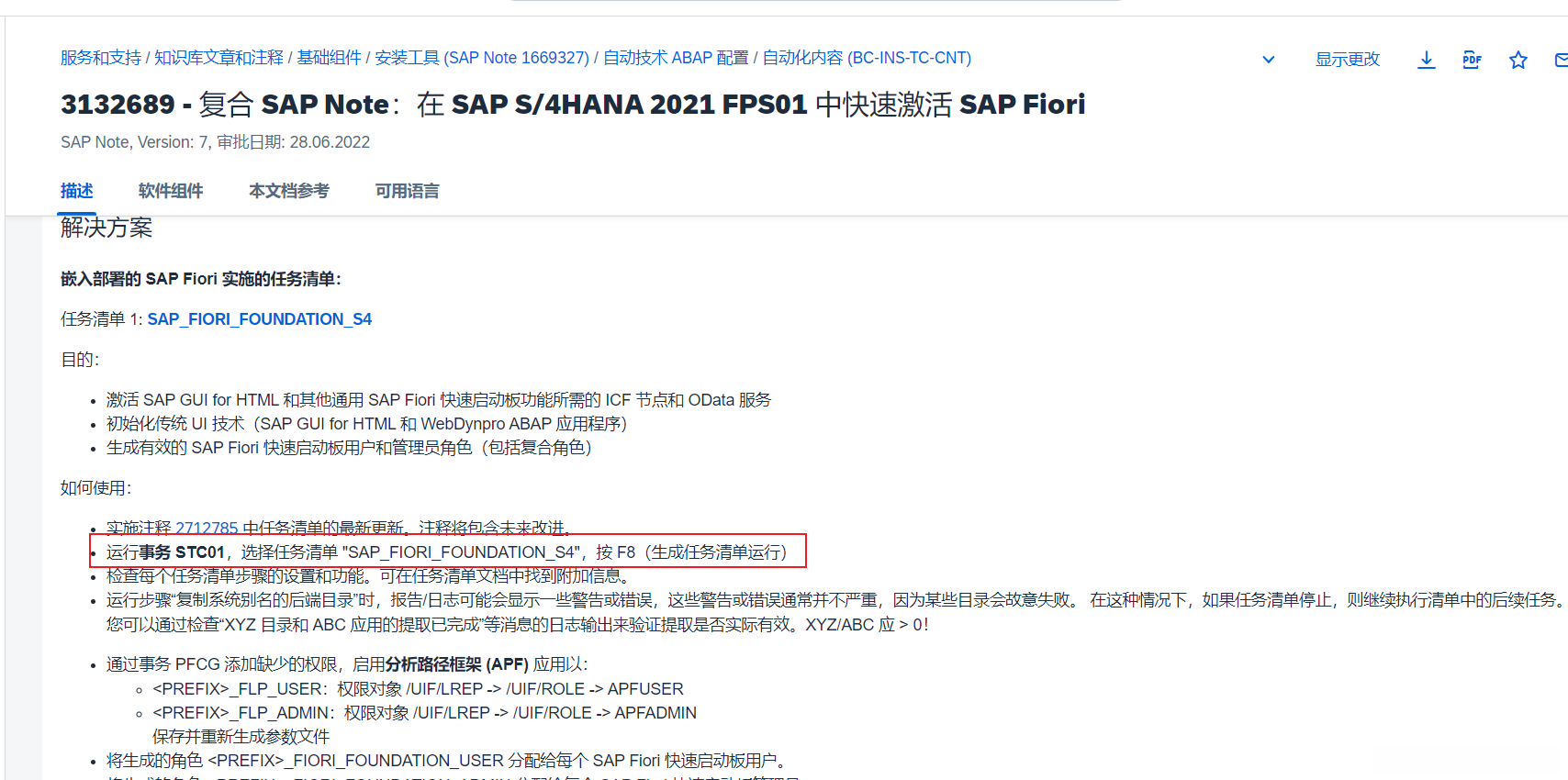The width and height of the screenshot is (1568, 780).
Task: Click the bullet about 激活 SAP GUI for HTML
Action: [x=439, y=400]
